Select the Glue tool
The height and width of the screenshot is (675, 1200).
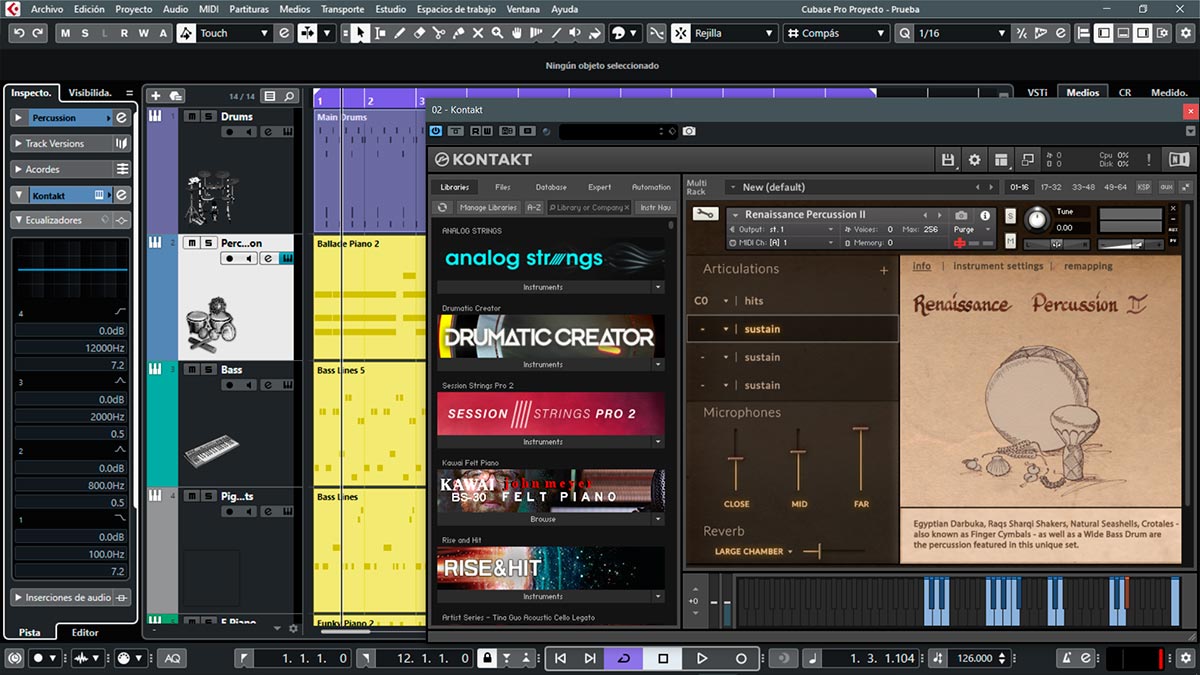coord(458,33)
